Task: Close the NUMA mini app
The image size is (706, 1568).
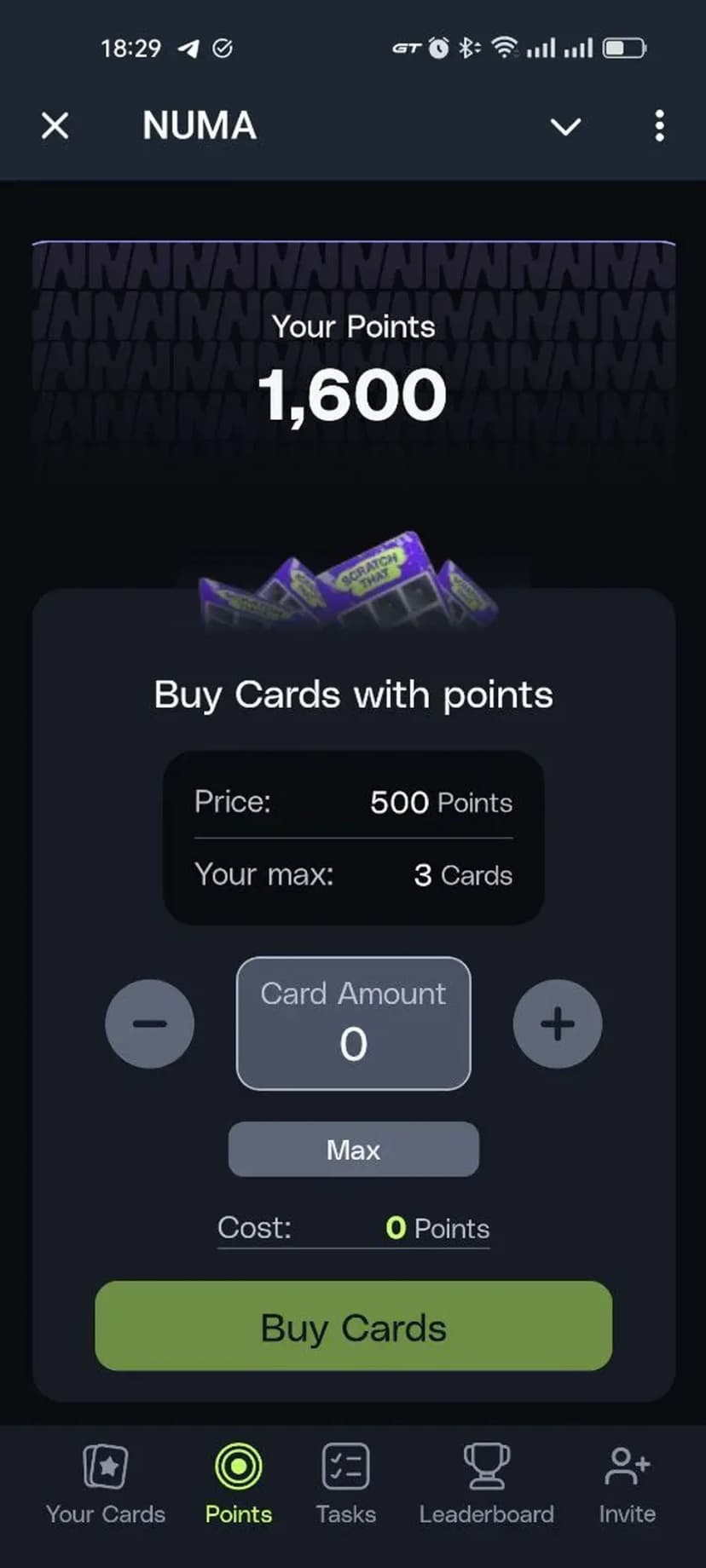Action: click(x=55, y=126)
